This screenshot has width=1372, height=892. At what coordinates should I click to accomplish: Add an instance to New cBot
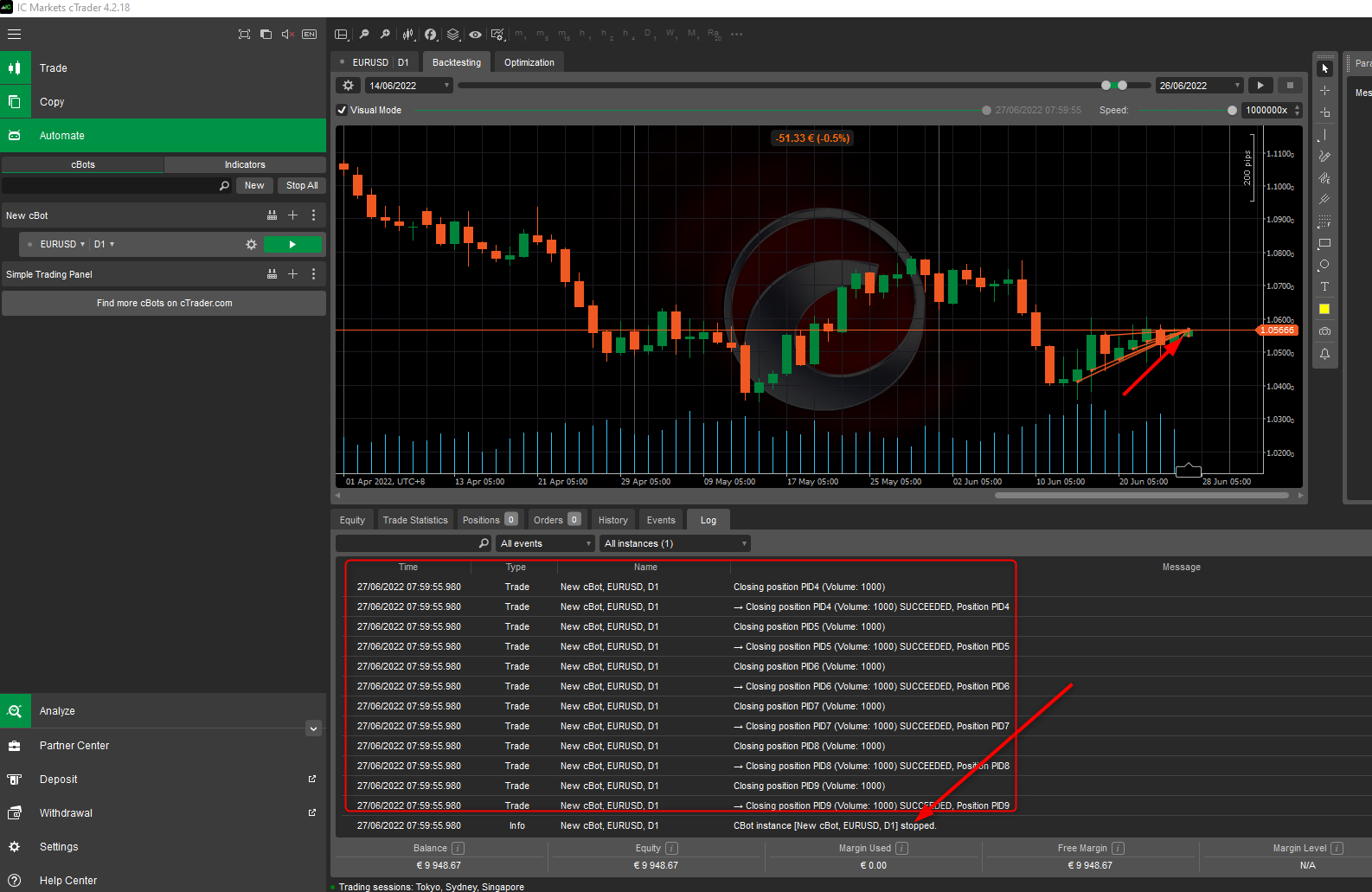pos(292,215)
